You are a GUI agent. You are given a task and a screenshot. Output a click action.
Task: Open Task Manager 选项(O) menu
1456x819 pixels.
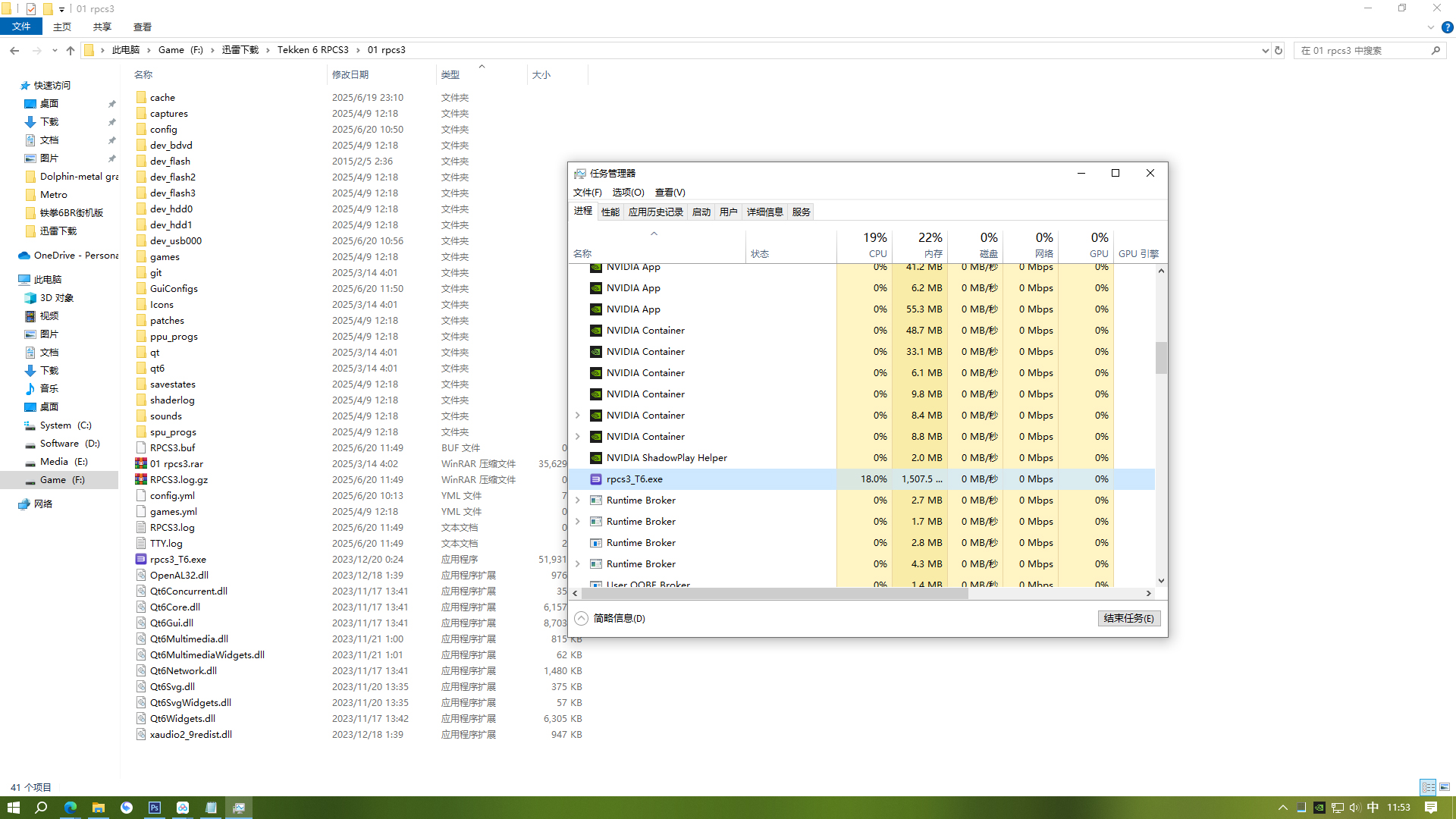pos(628,192)
